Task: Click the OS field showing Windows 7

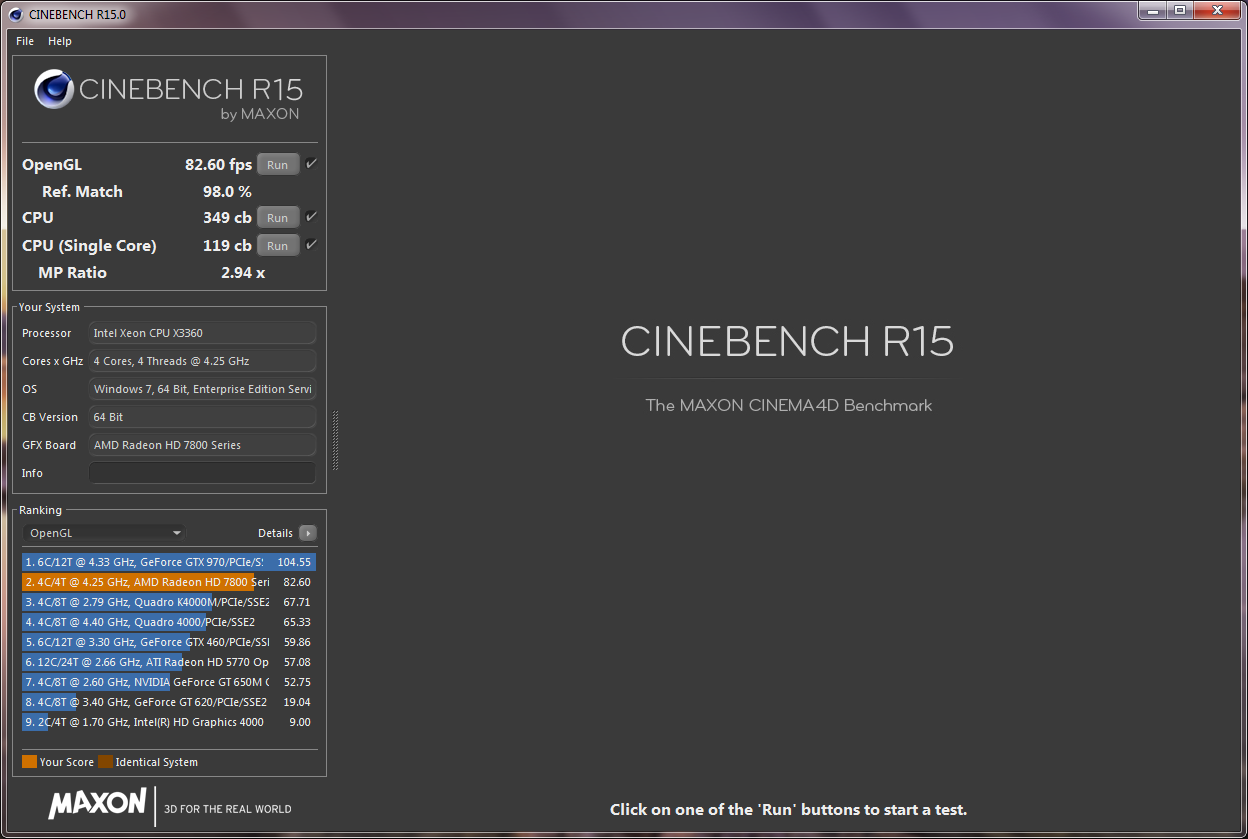Action: pyautogui.click(x=203, y=389)
